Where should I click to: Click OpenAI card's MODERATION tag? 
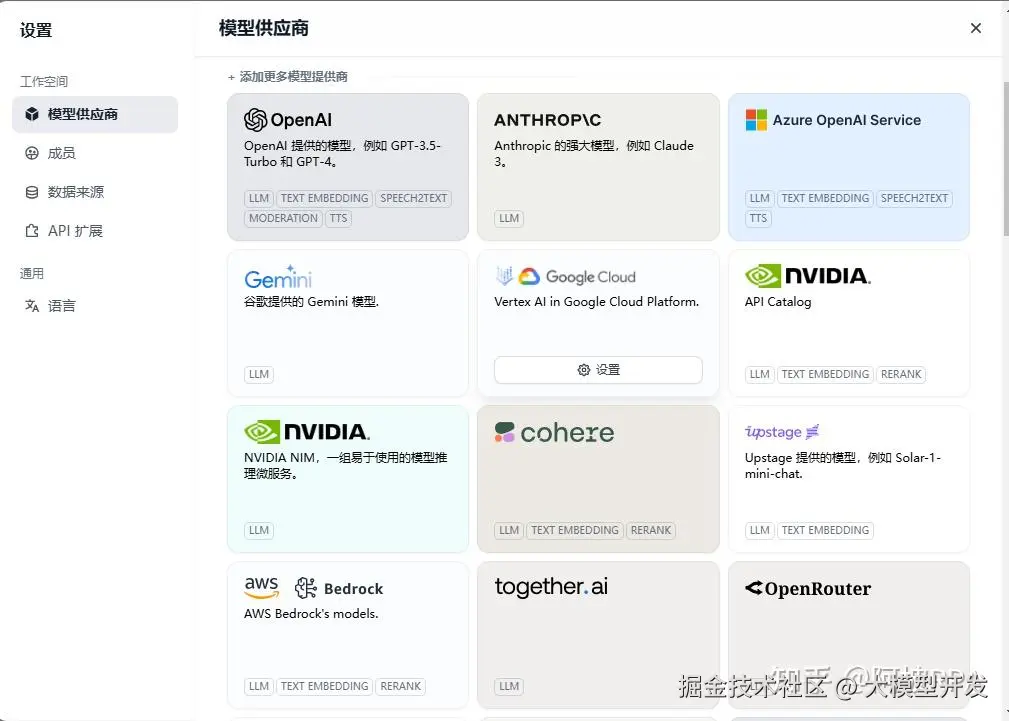pos(283,218)
